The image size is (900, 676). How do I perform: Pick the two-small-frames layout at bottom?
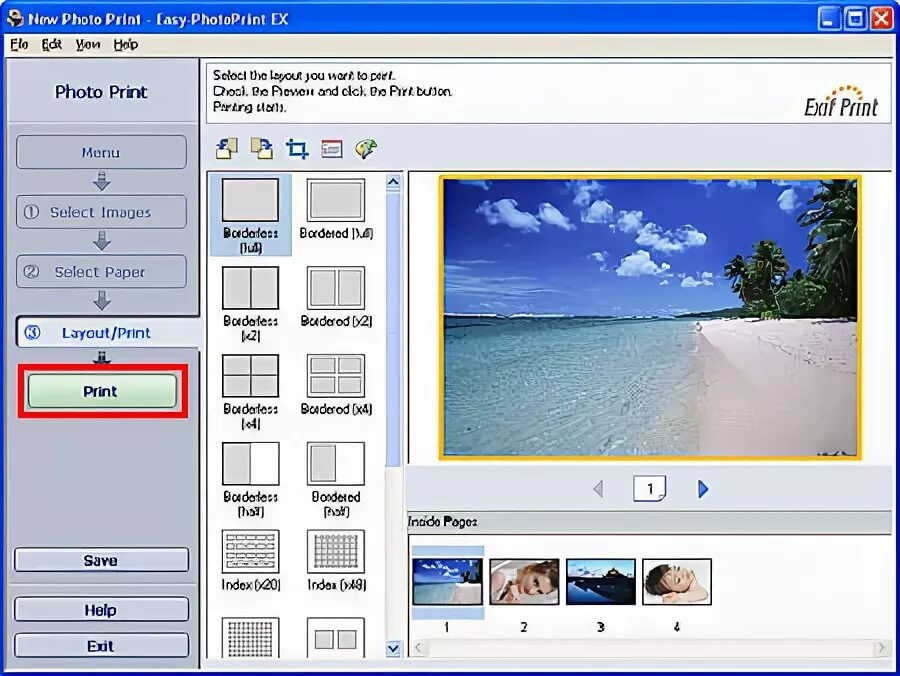[336, 638]
